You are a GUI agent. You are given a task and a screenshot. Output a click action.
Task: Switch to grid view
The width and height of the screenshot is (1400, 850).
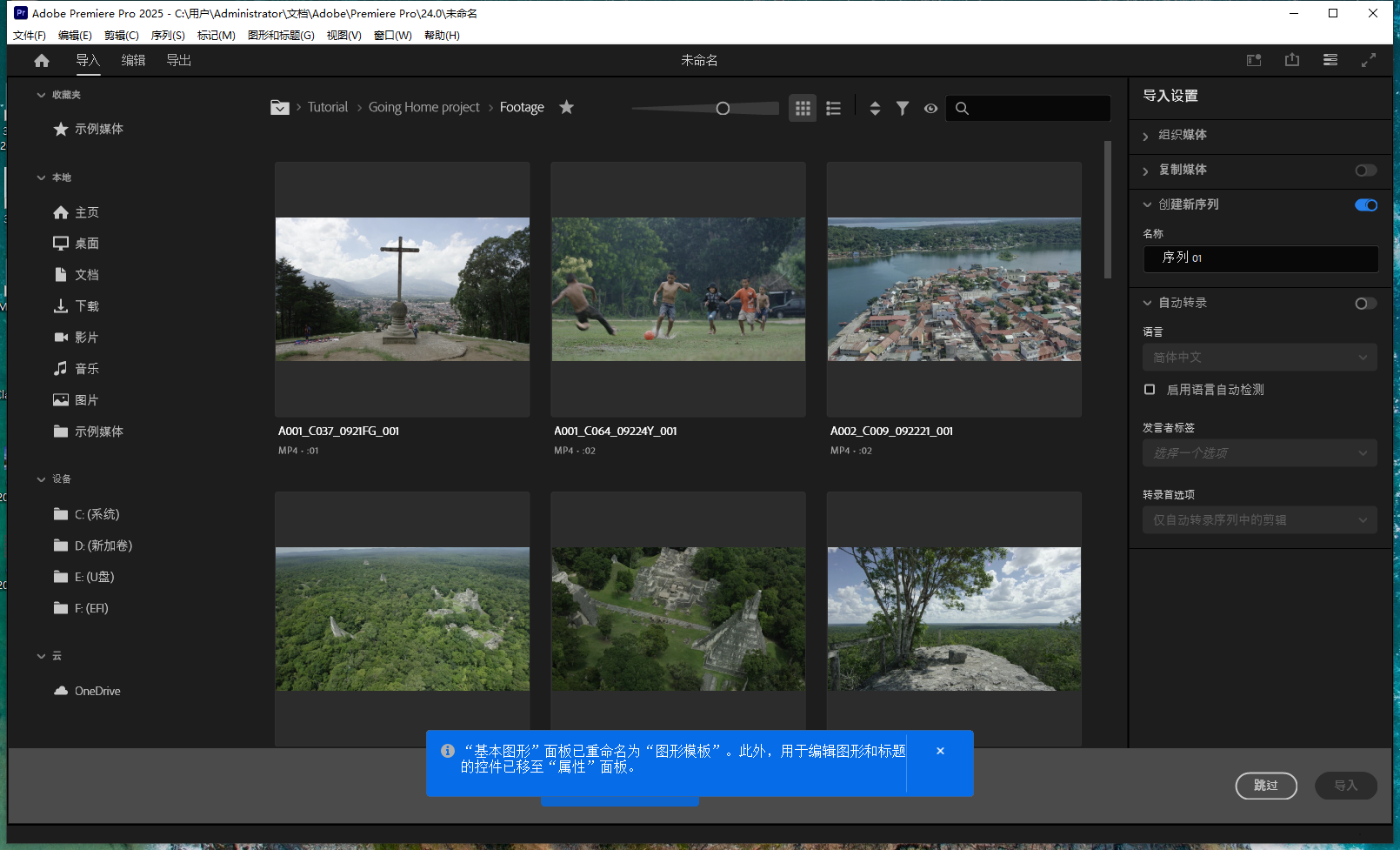(803, 108)
